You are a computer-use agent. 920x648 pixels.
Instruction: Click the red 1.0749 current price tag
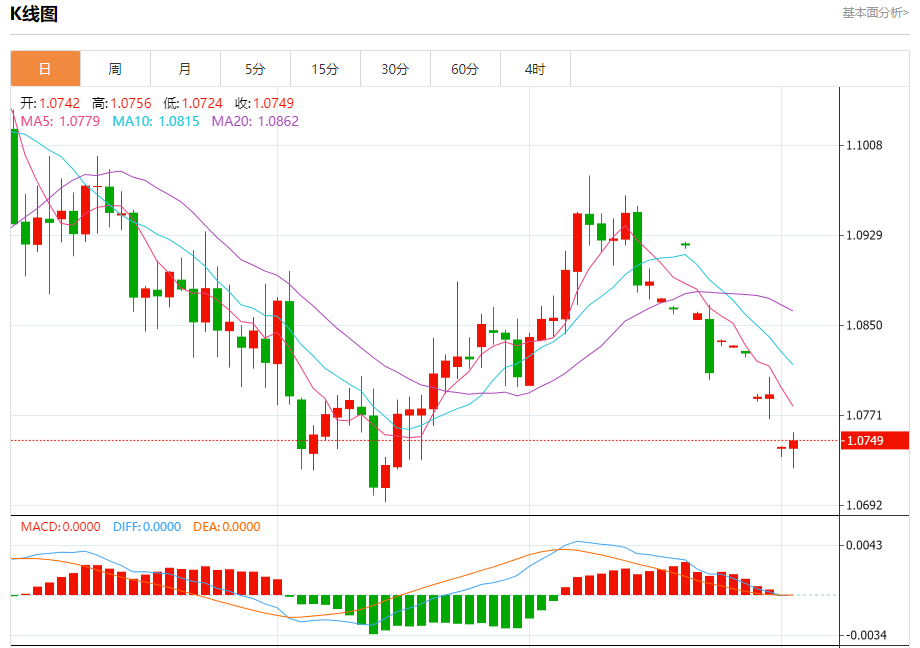tap(875, 441)
